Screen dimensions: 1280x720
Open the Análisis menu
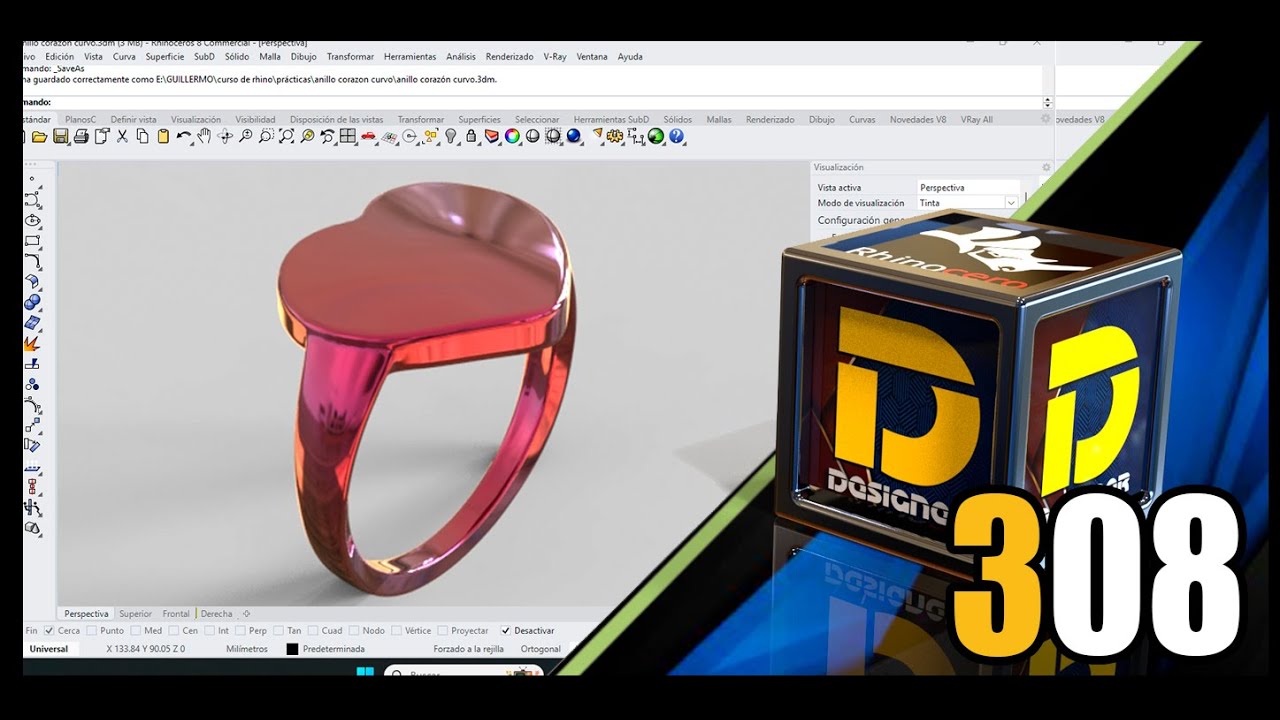tap(461, 57)
